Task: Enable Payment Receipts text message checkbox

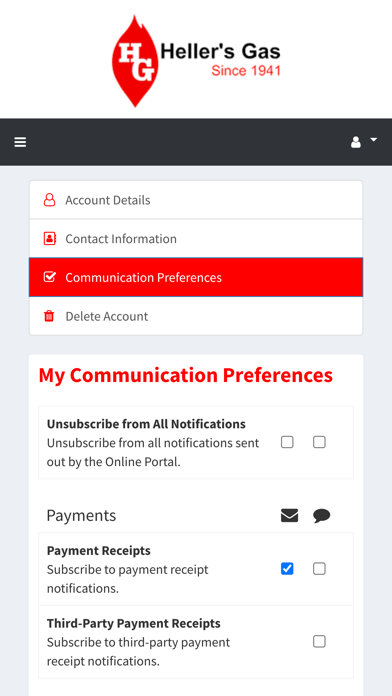Action: 319,569
